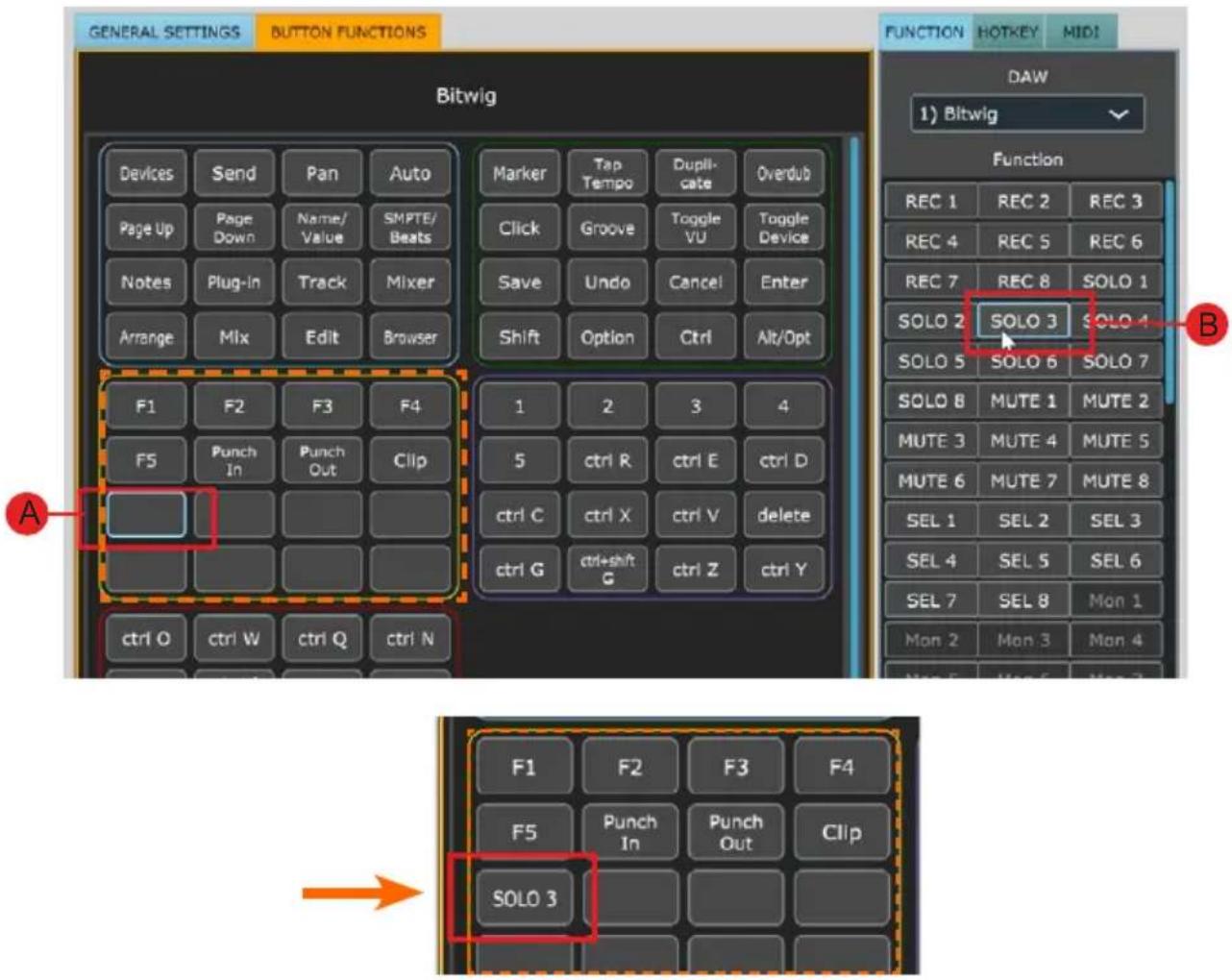Viewport: 1232px width, 980px height.
Task: Open the DAW dropdown showing 1) Bitwig
Action: tap(1026, 113)
